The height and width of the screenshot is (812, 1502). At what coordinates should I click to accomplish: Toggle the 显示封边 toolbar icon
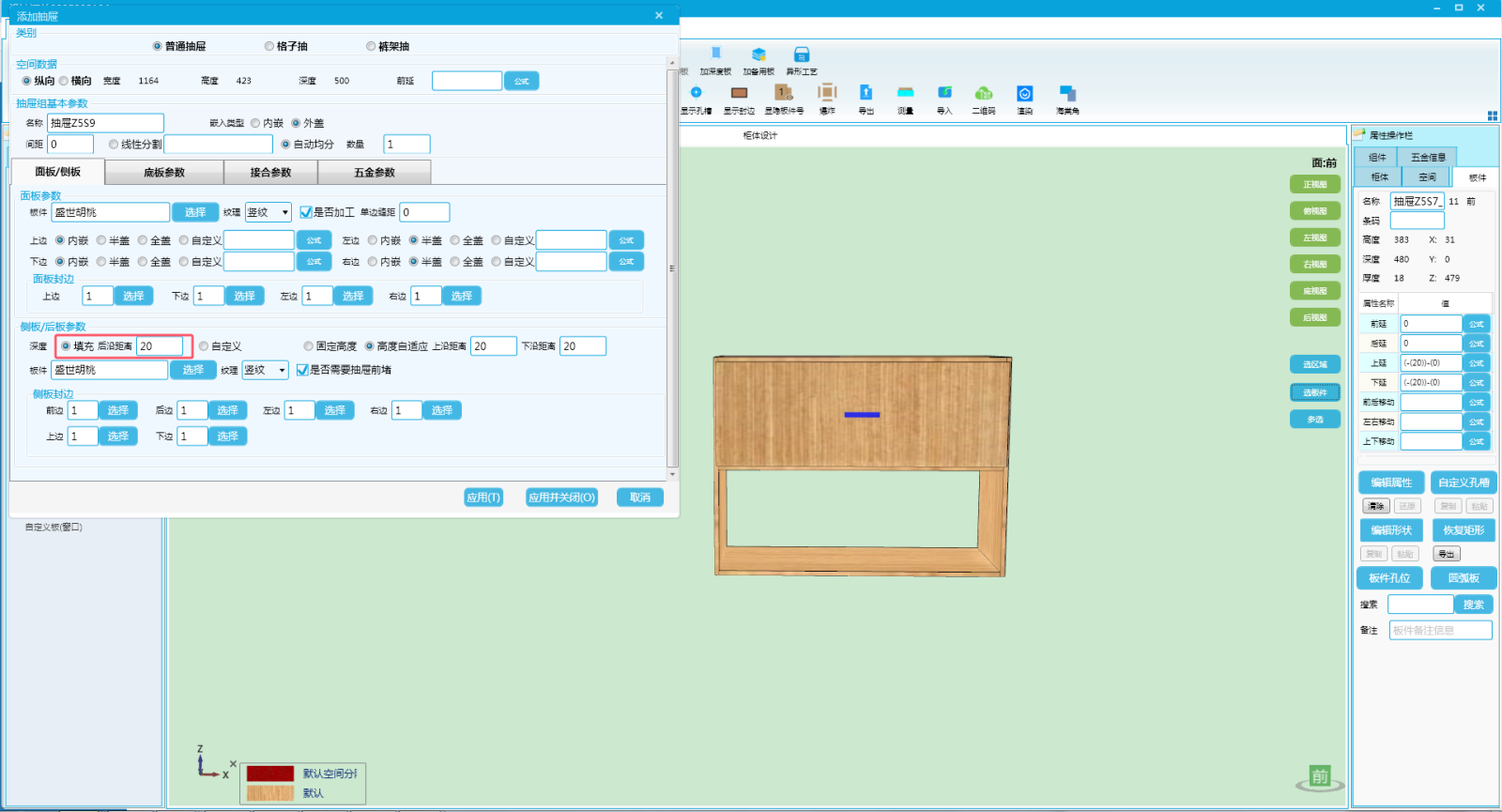tap(739, 93)
